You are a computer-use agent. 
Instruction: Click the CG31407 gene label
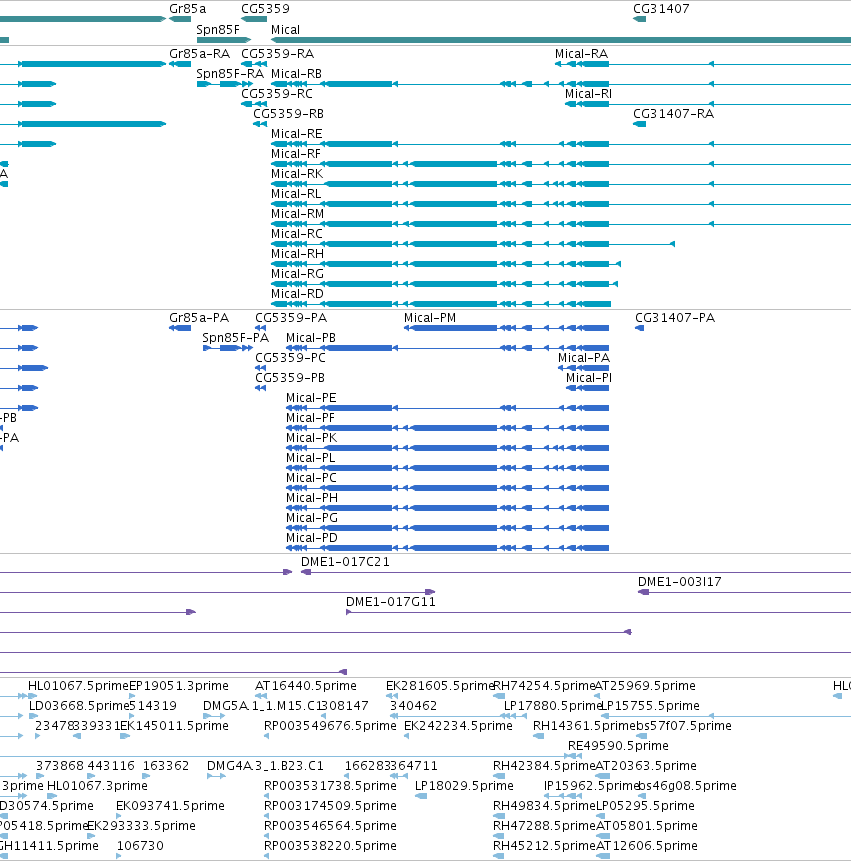(661, 9)
